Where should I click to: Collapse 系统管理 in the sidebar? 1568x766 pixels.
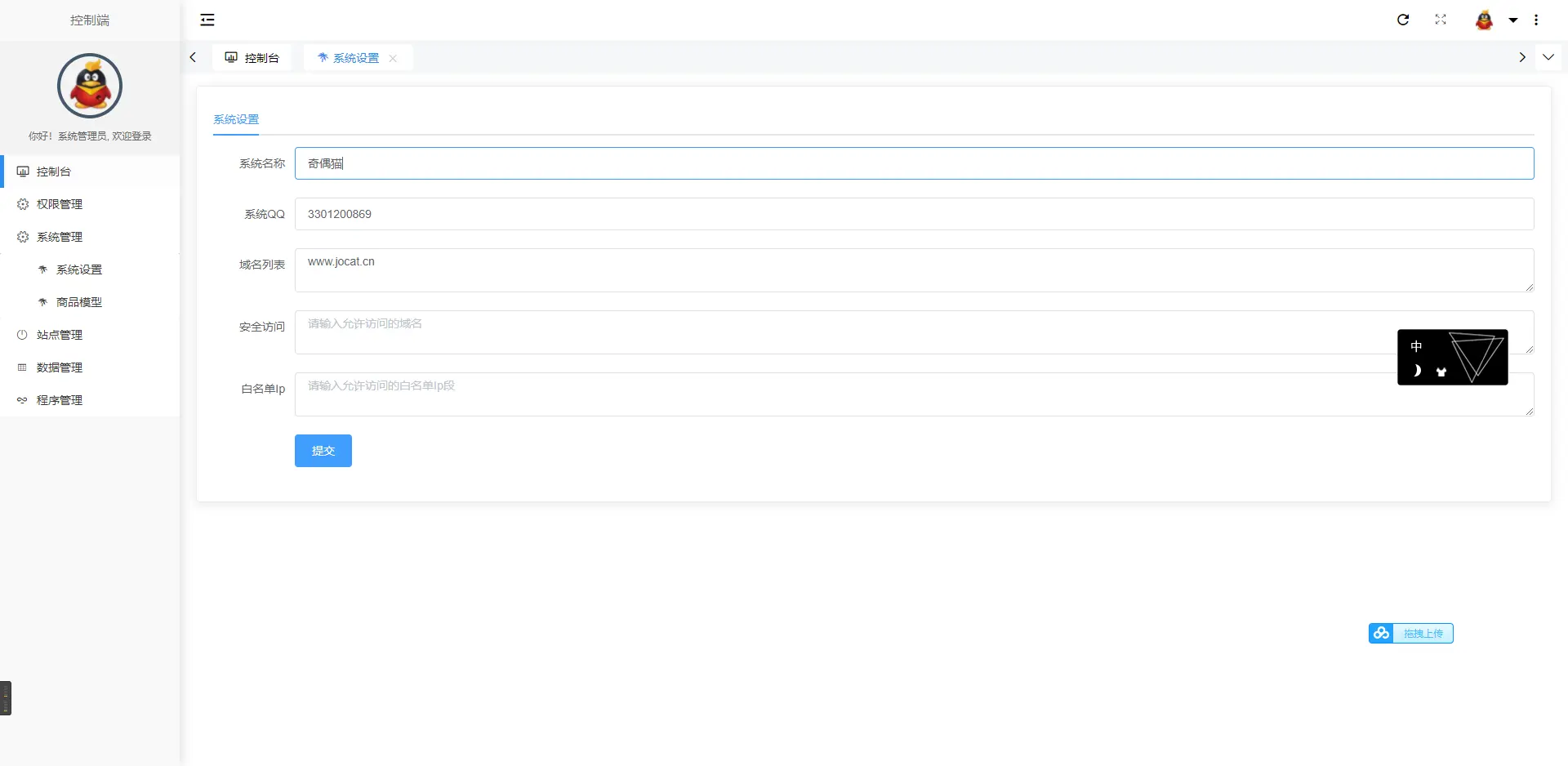pos(90,237)
